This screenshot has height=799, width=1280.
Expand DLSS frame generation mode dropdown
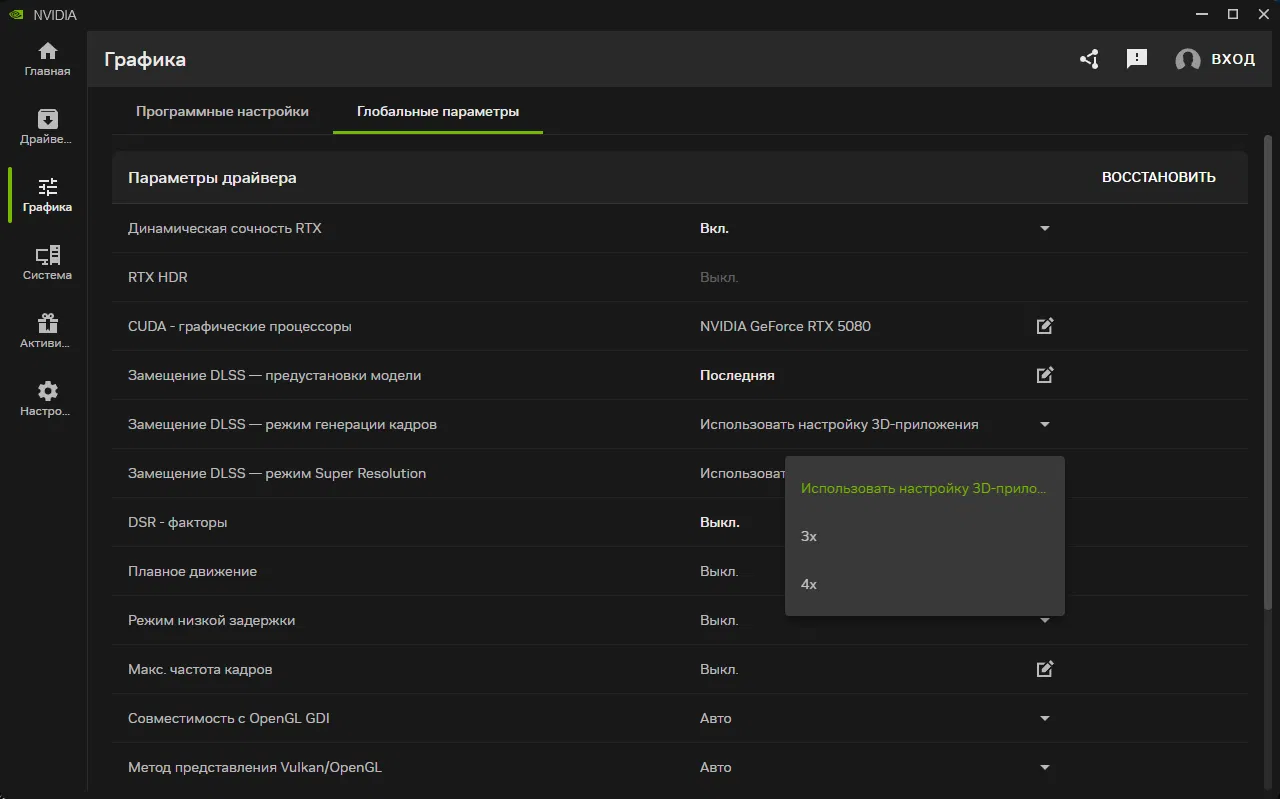coord(1045,424)
